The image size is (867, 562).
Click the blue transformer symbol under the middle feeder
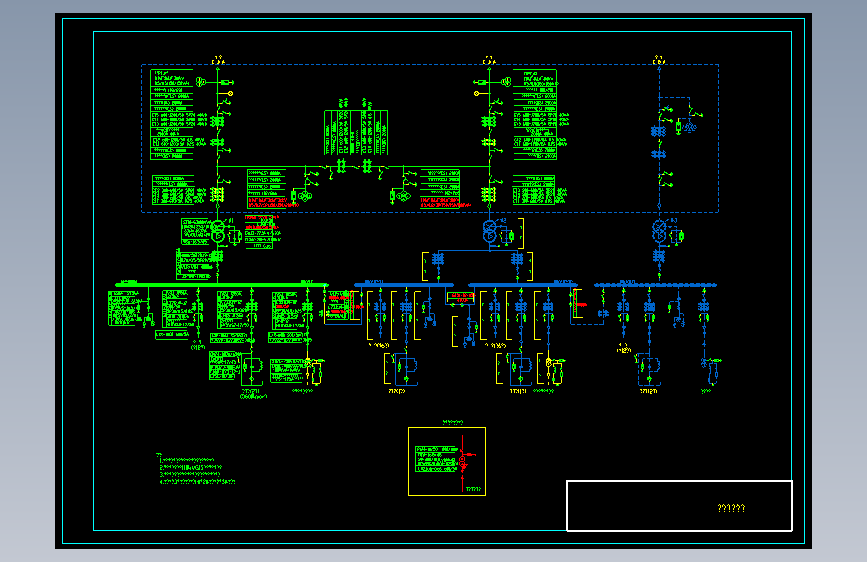pos(489,231)
